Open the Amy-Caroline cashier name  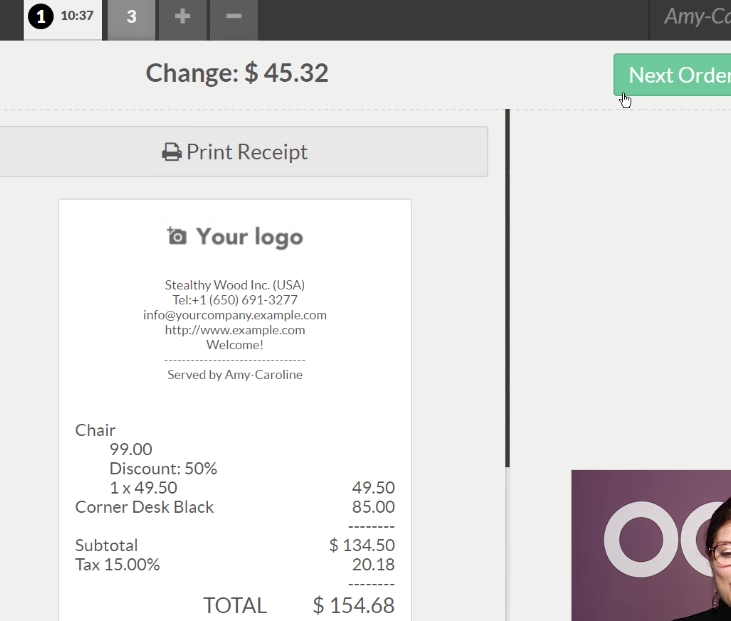coord(697,17)
